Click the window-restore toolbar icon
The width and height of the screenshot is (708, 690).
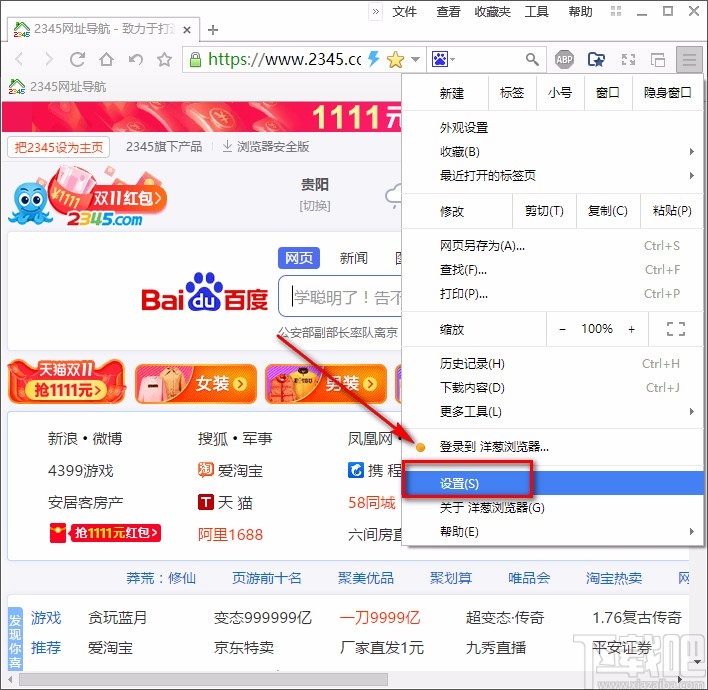[x=658, y=59]
